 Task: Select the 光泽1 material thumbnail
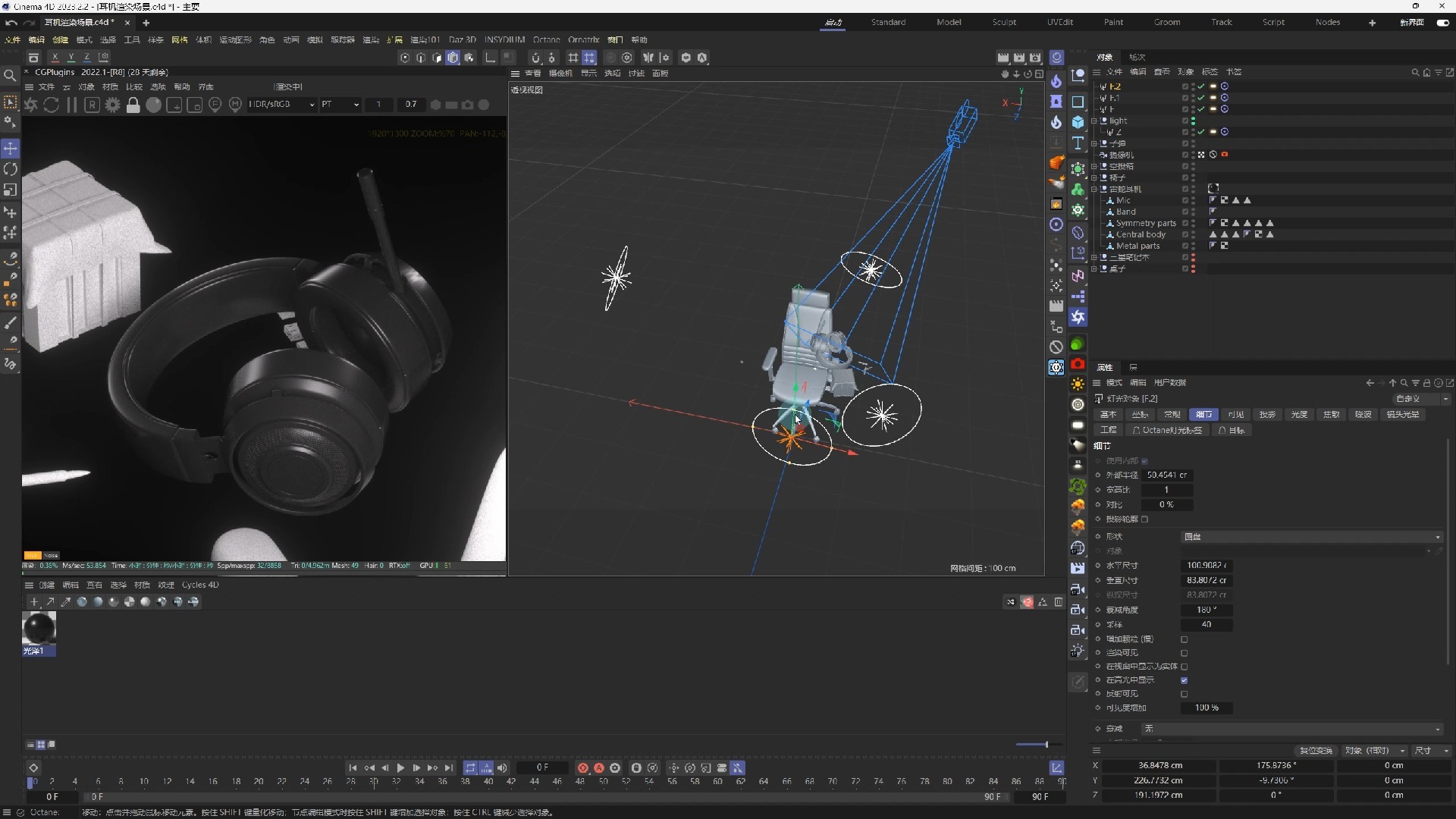pos(39,629)
